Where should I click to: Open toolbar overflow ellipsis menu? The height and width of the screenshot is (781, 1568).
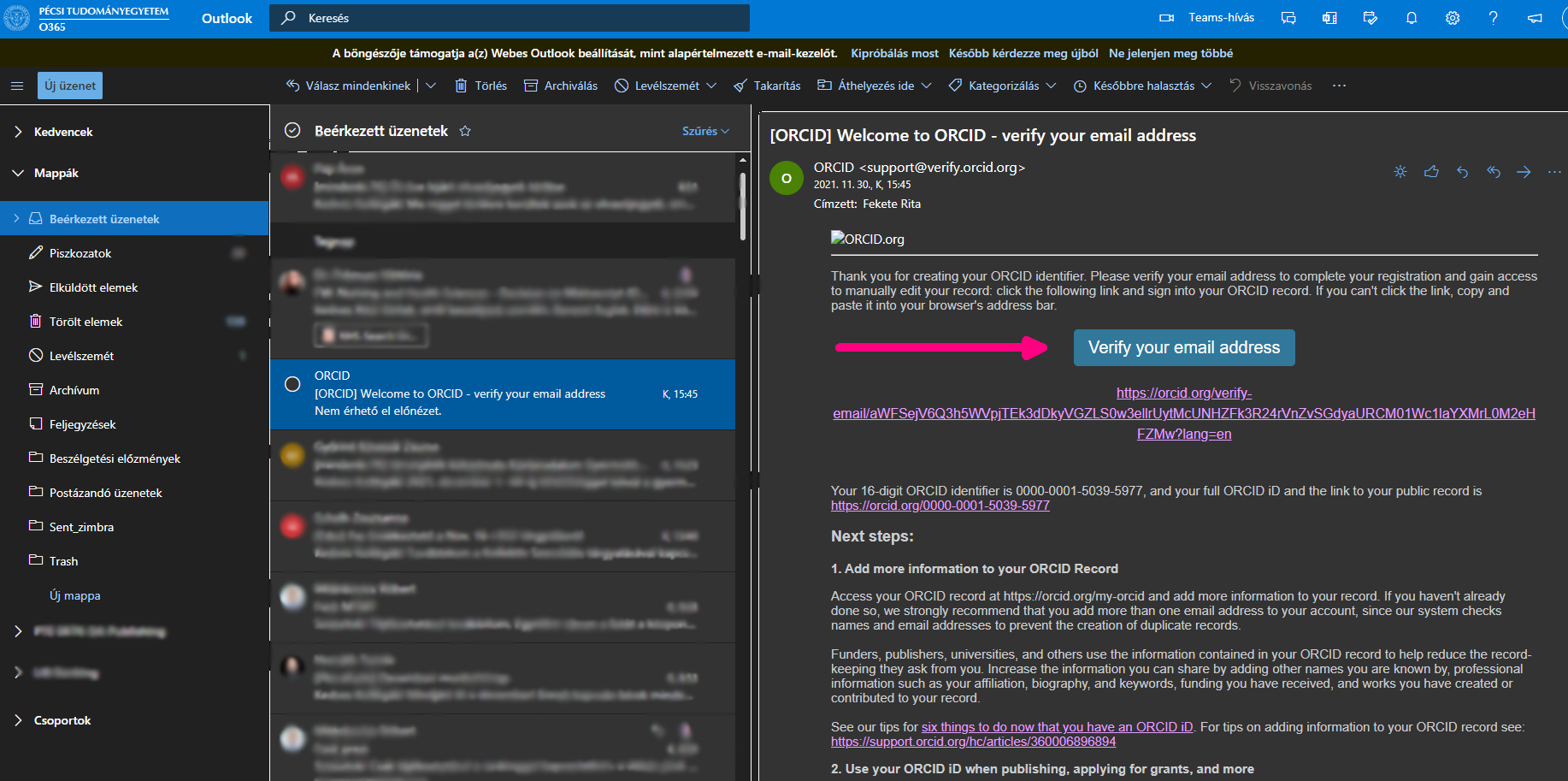(1339, 86)
